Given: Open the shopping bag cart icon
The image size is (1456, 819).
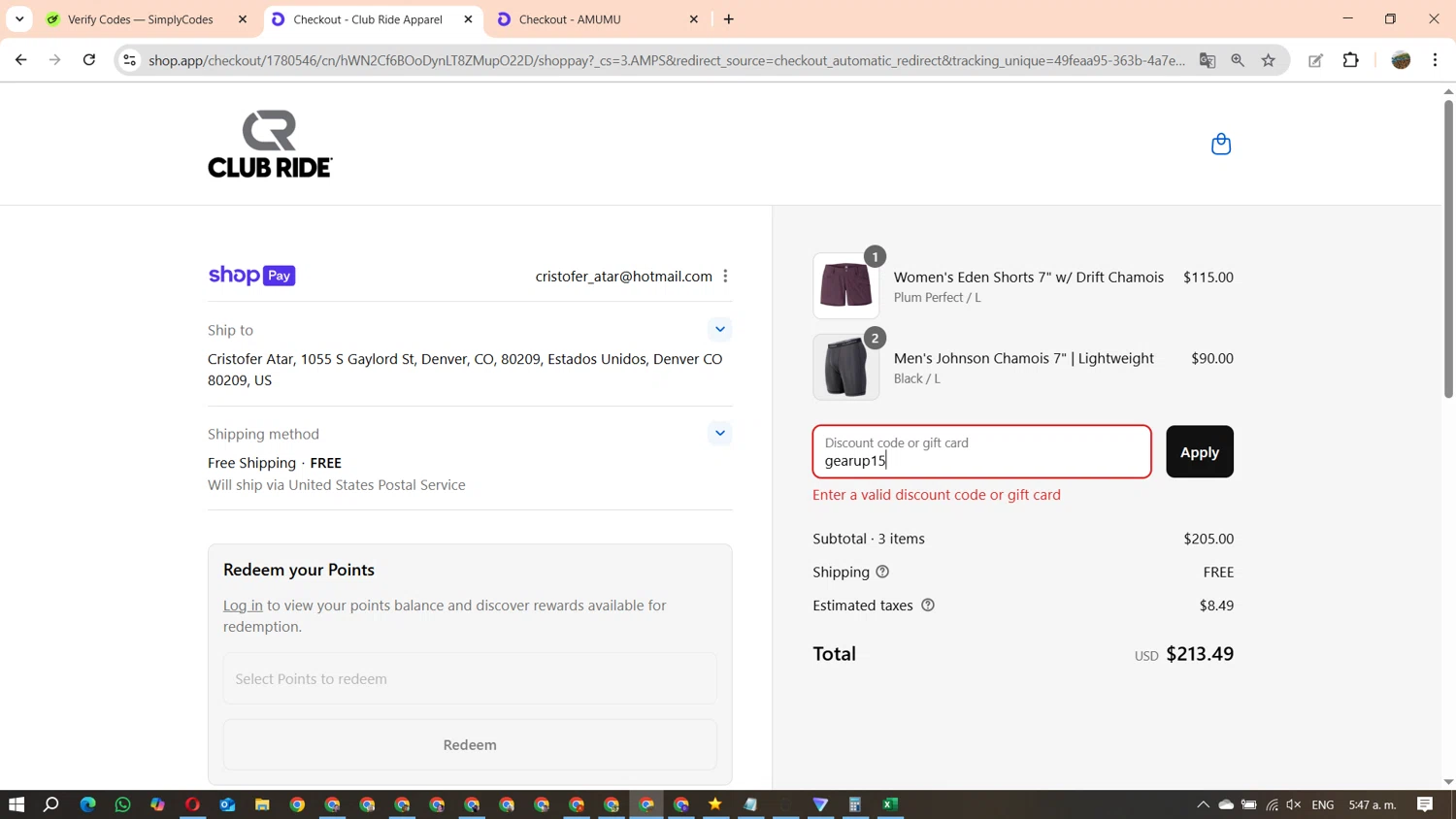Looking at the screenshot, I should 1221,144.
